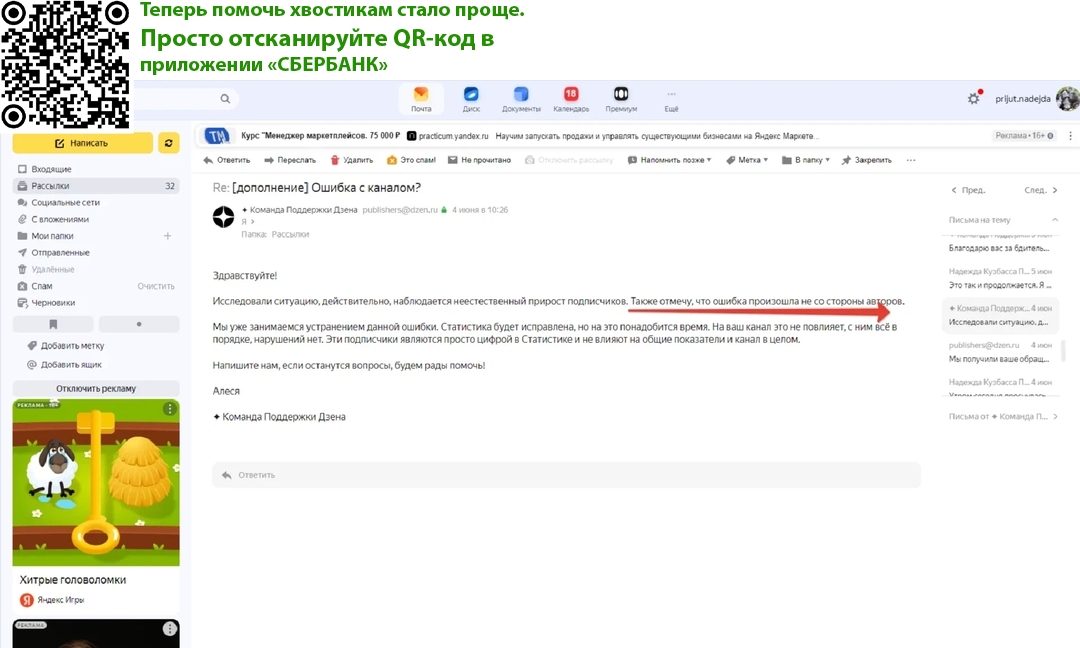Open options menu on the lower ad
The image size is (1080, 648).
(x=169, y=629)
